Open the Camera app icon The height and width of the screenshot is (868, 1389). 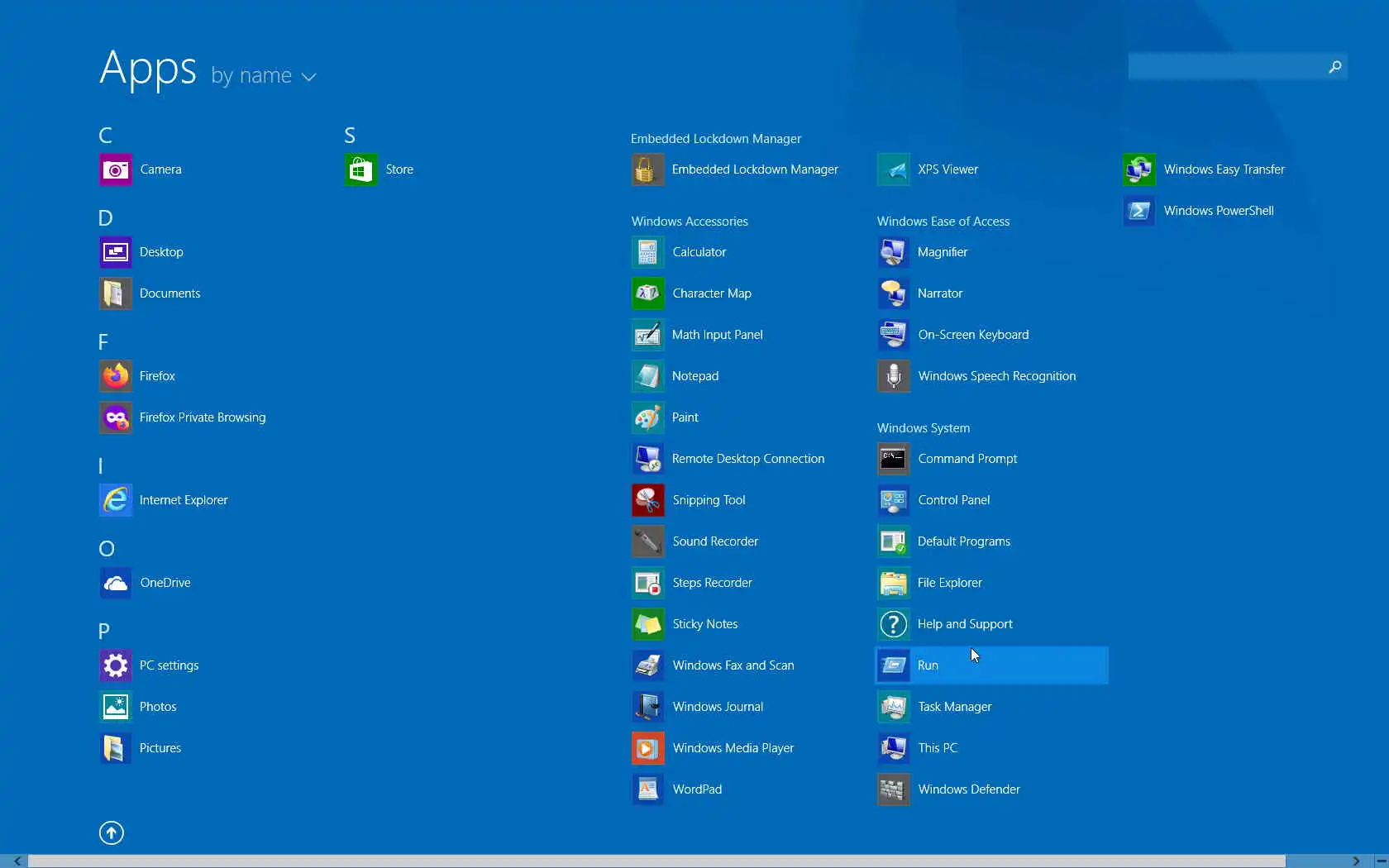point(116,169)
